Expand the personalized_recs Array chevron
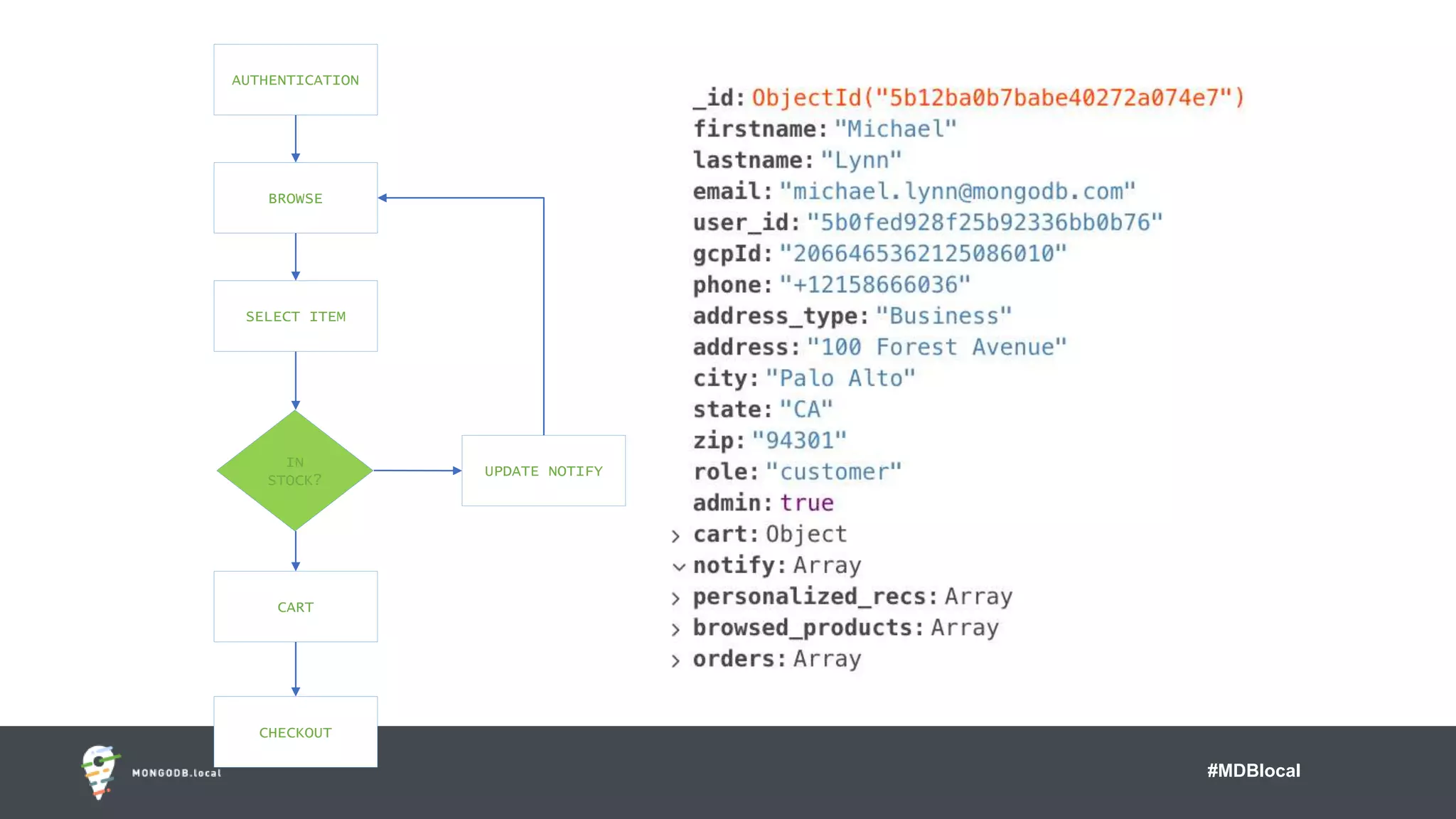 (675, 599)
